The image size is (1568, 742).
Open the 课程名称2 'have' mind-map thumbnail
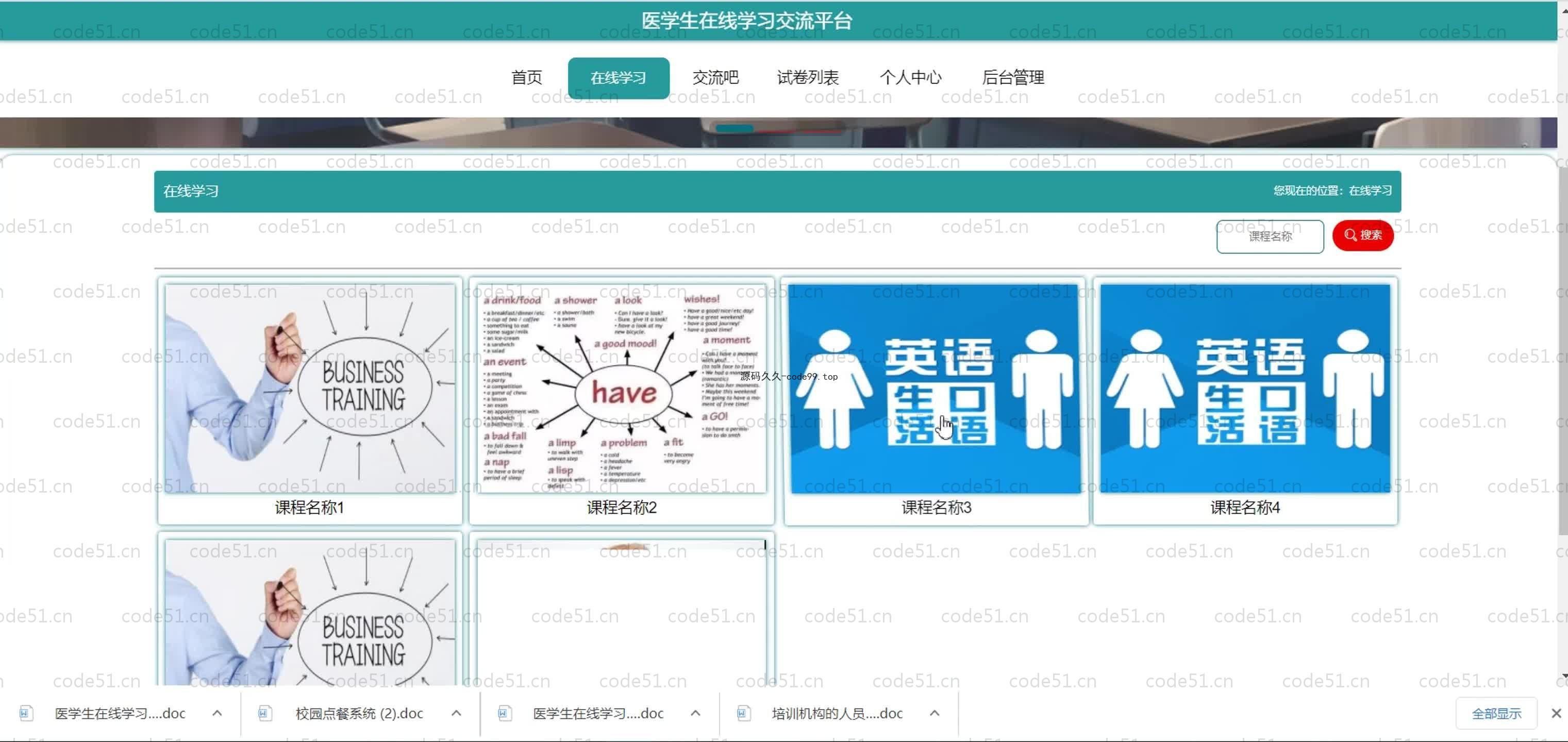(x=622, y=389)
